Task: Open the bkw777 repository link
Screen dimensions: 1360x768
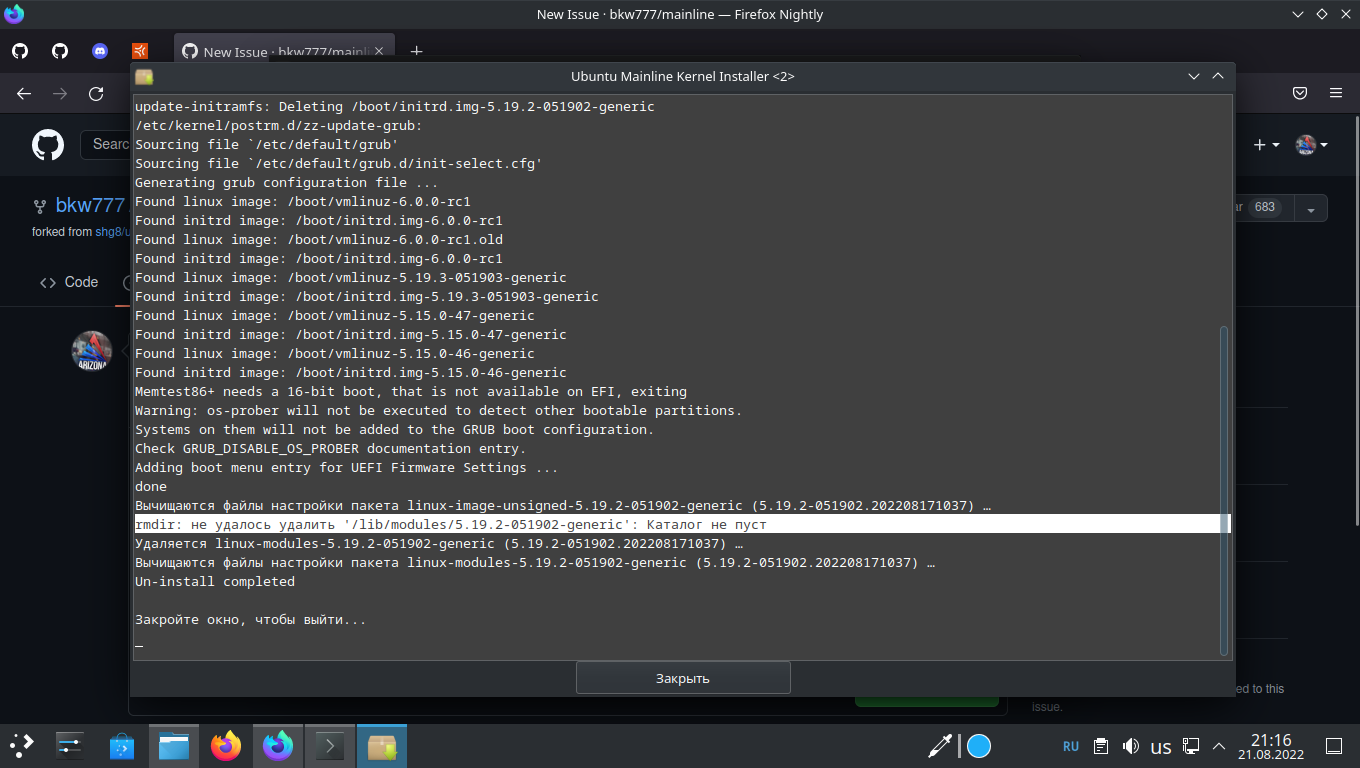Action: pos(88,205)
